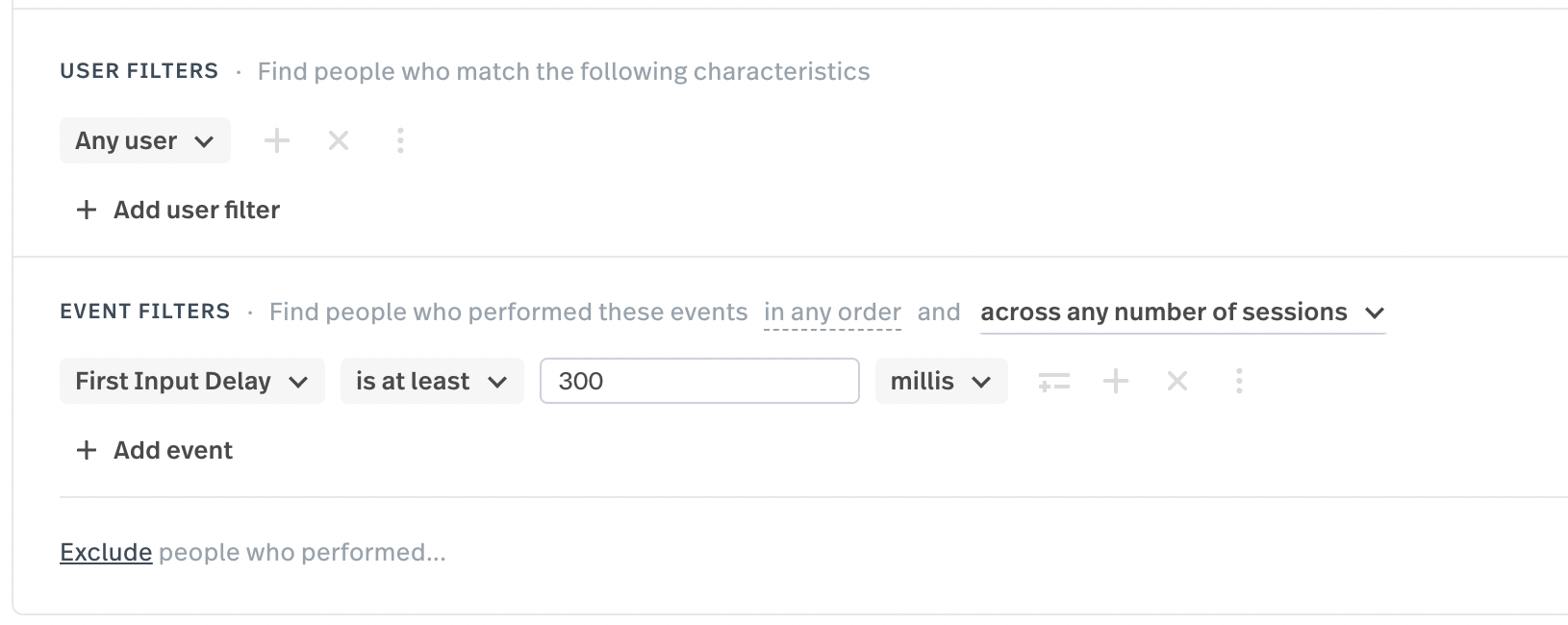Click the plus icon before Add event
Screen dimensions: 1568x625
click(x=87, y=451)
